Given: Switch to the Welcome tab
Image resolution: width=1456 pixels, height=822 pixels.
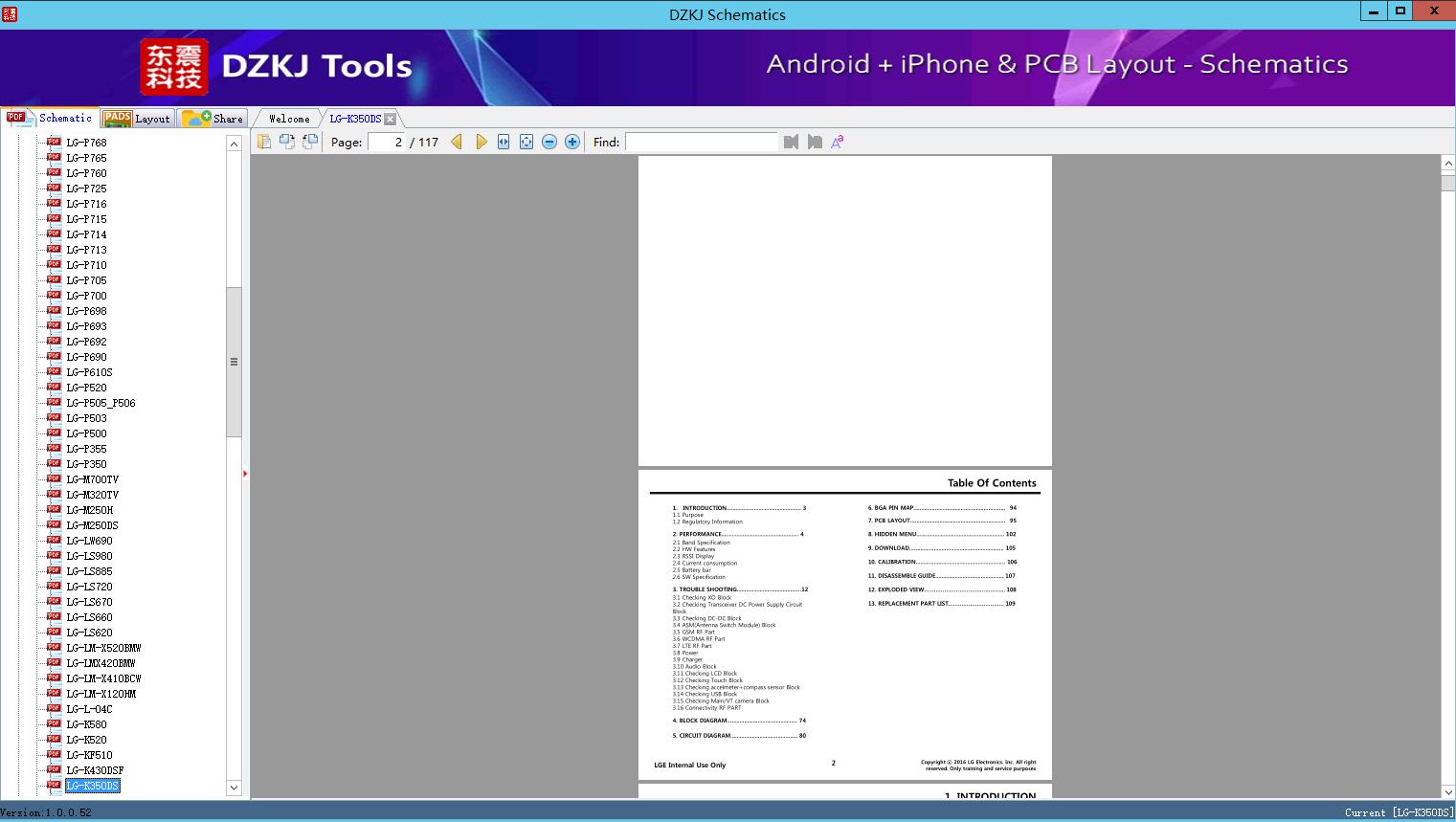Looking at the screenshot, I should (x=289, y=119).
